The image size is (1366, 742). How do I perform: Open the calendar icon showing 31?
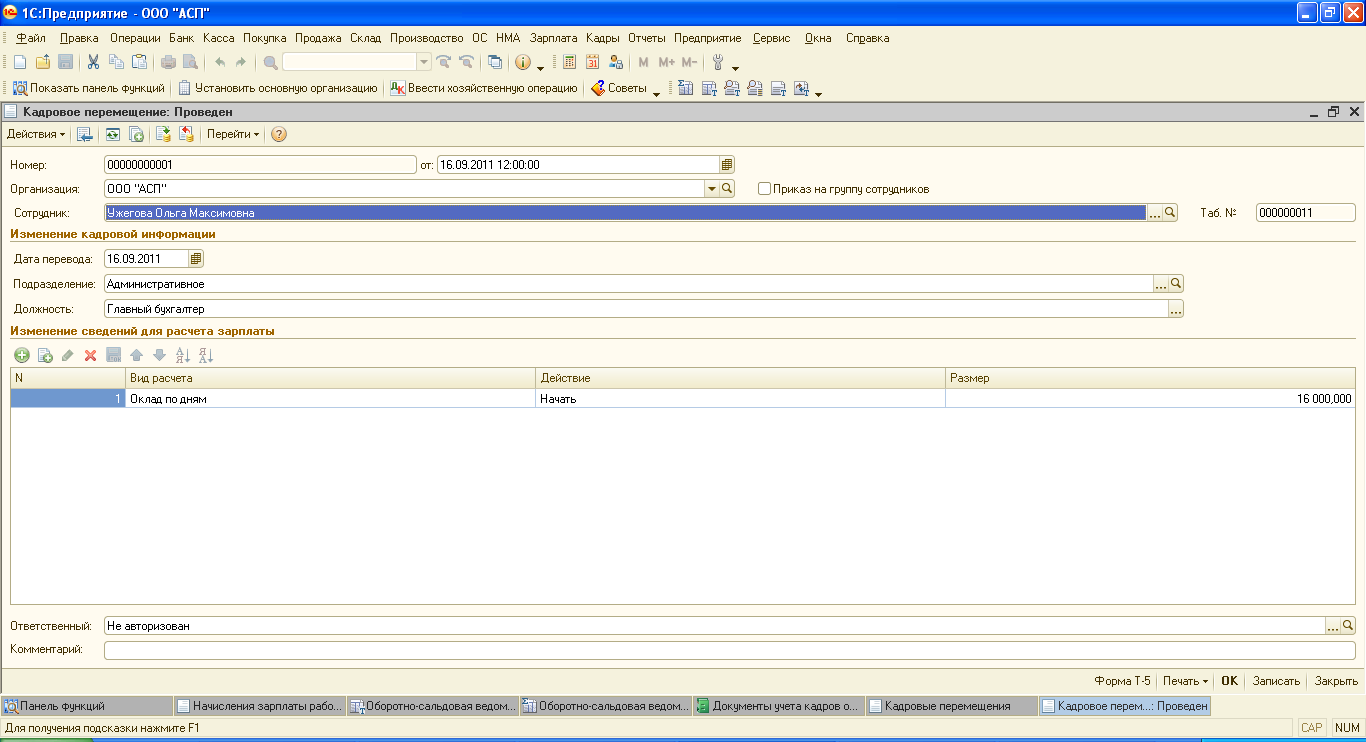pos(593,62)
